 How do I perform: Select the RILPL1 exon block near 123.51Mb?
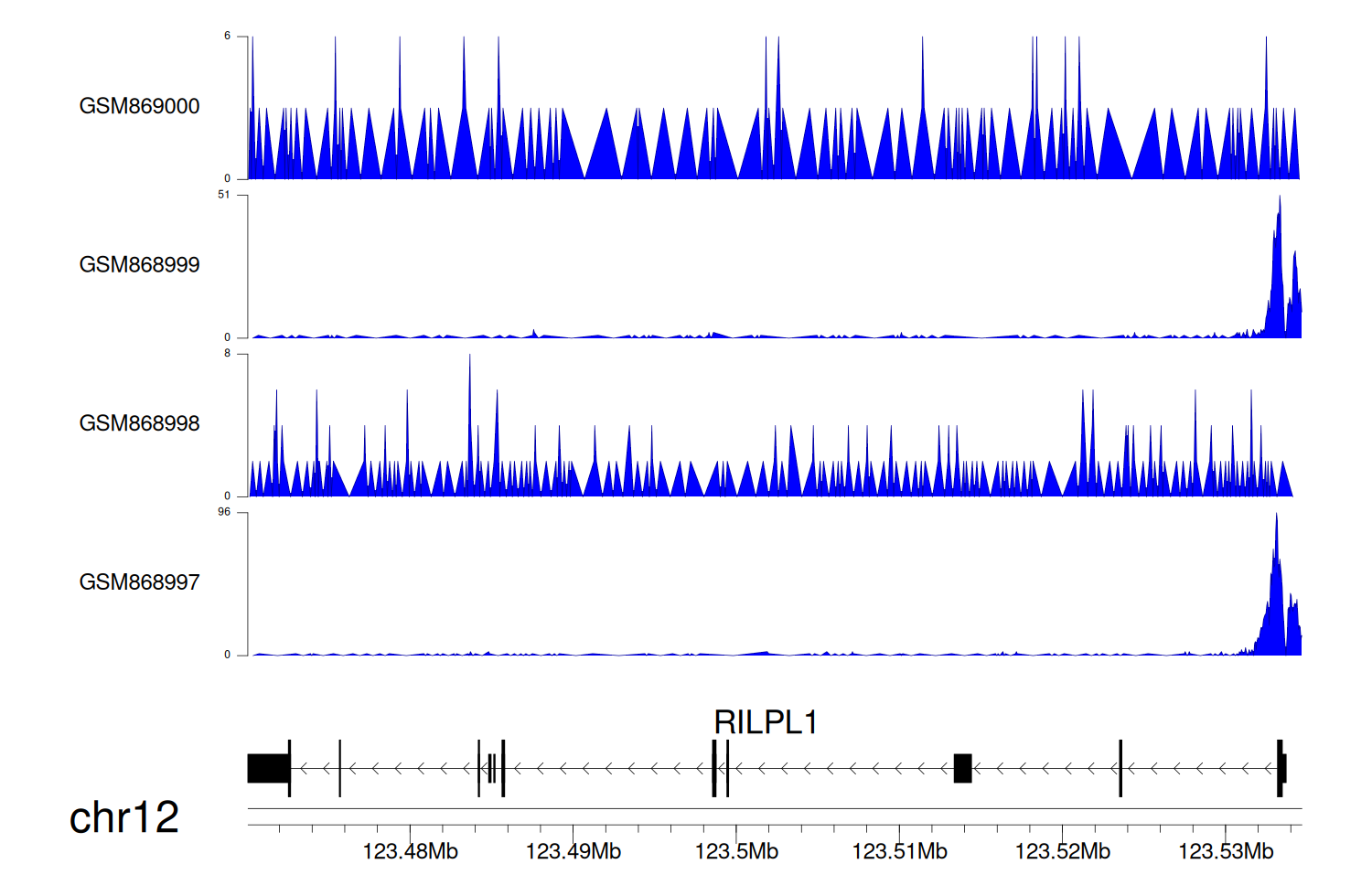(962, 768)
